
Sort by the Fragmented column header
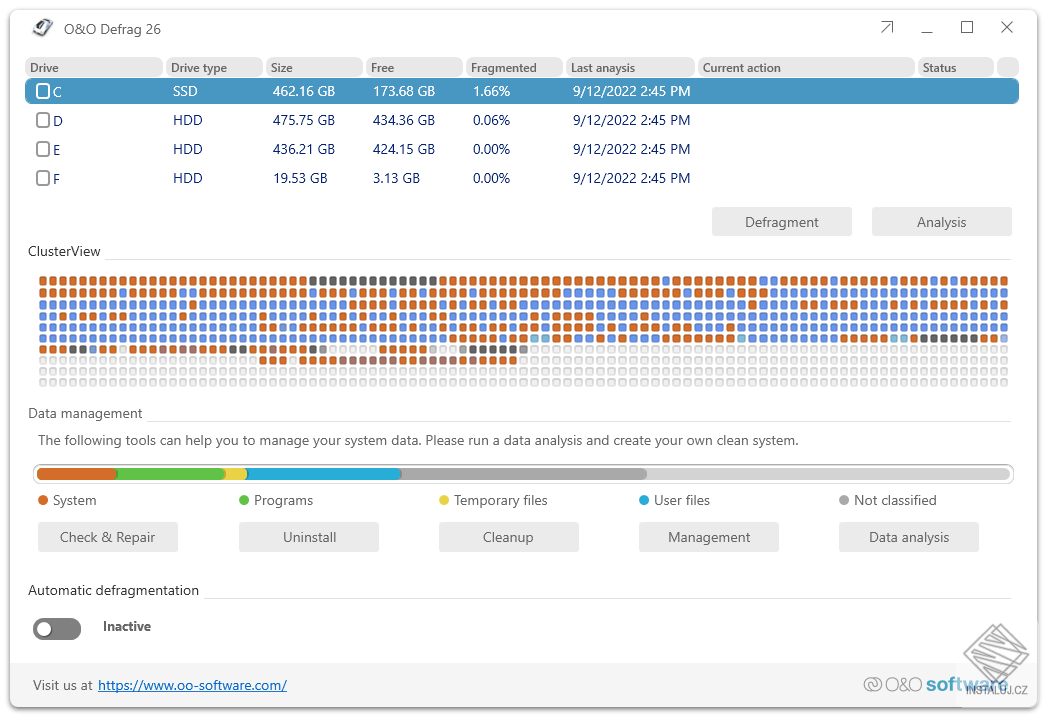coord(514,67)
